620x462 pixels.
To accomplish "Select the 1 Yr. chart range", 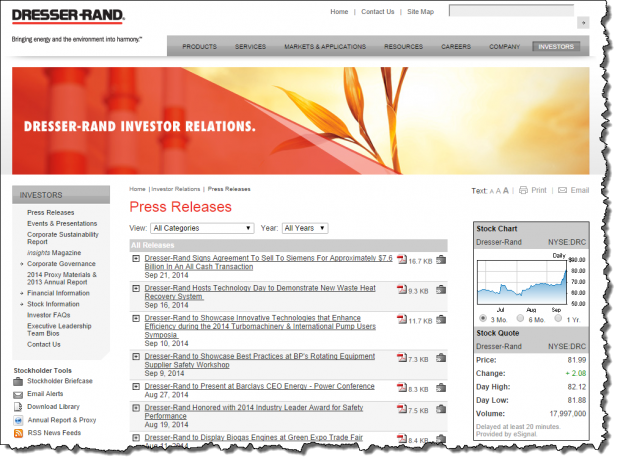I will (x=560, y=319).
